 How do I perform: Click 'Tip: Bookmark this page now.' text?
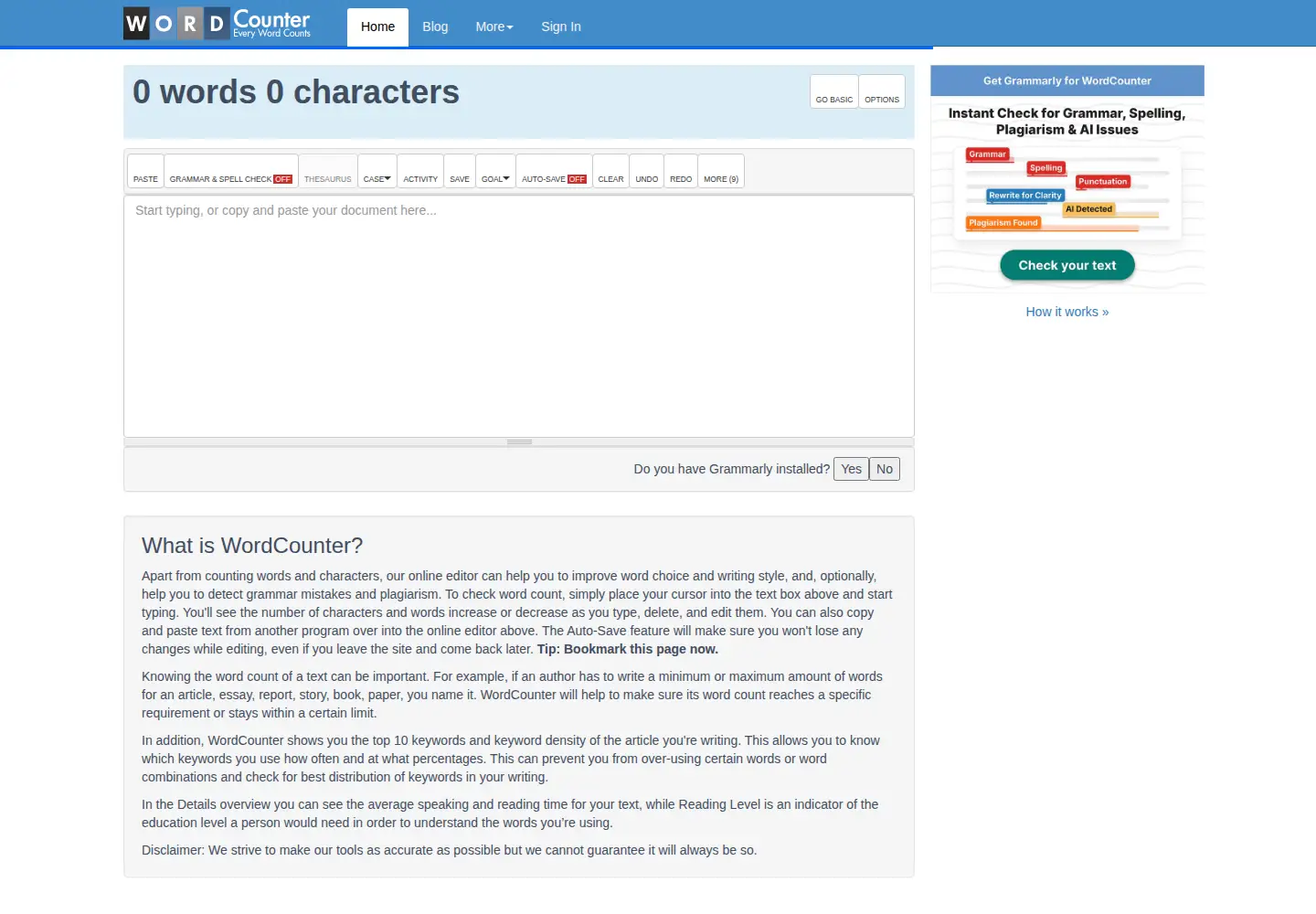coord(628,649)
